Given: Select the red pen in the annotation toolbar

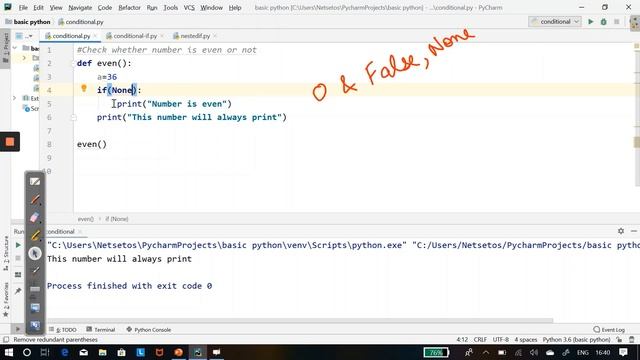Looking at the screenshot, I should point(35,200).
